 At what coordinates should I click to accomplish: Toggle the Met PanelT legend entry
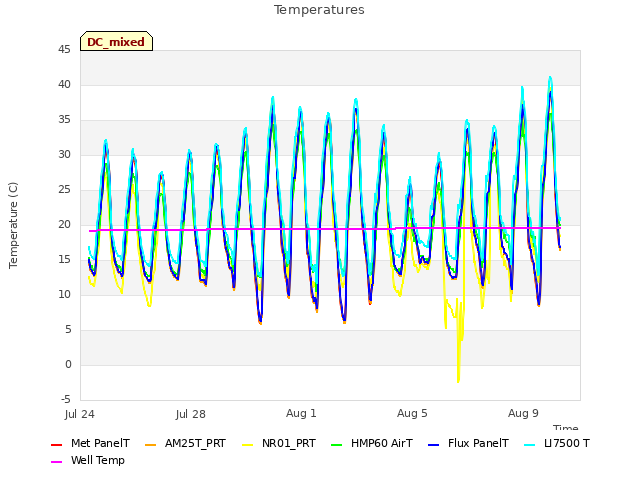(90, 443)
